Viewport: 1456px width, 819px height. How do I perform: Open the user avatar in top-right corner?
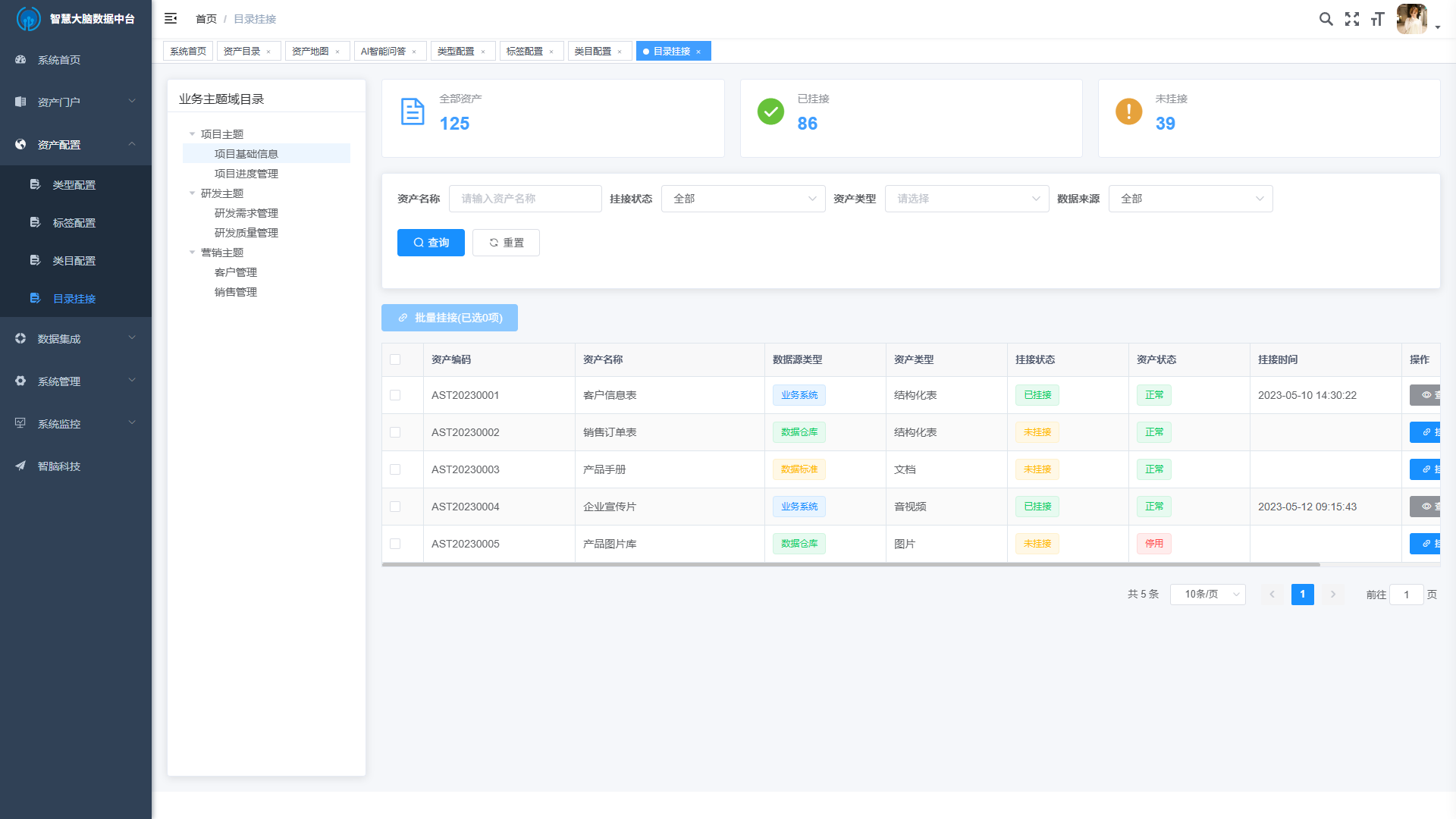[x=1411, y=19]
